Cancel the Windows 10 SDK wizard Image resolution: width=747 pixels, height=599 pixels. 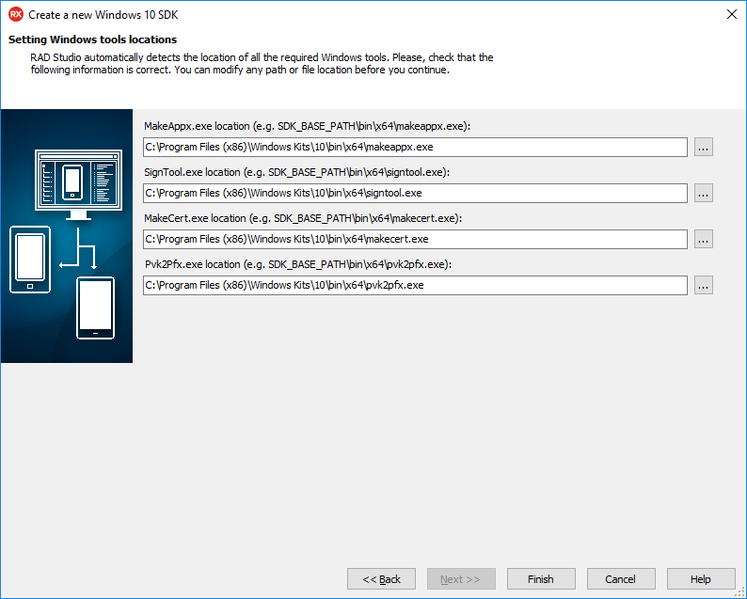click(621, 579)
